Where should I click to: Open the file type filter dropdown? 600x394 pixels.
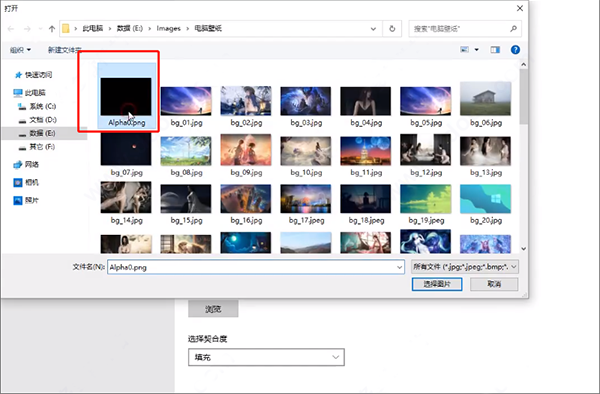pyautogui.click(x=465, y=267)
